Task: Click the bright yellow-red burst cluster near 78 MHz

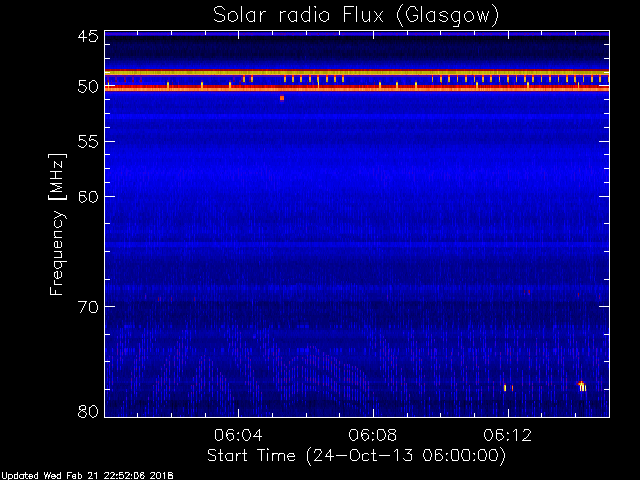Action: click(x=582, y=386)
